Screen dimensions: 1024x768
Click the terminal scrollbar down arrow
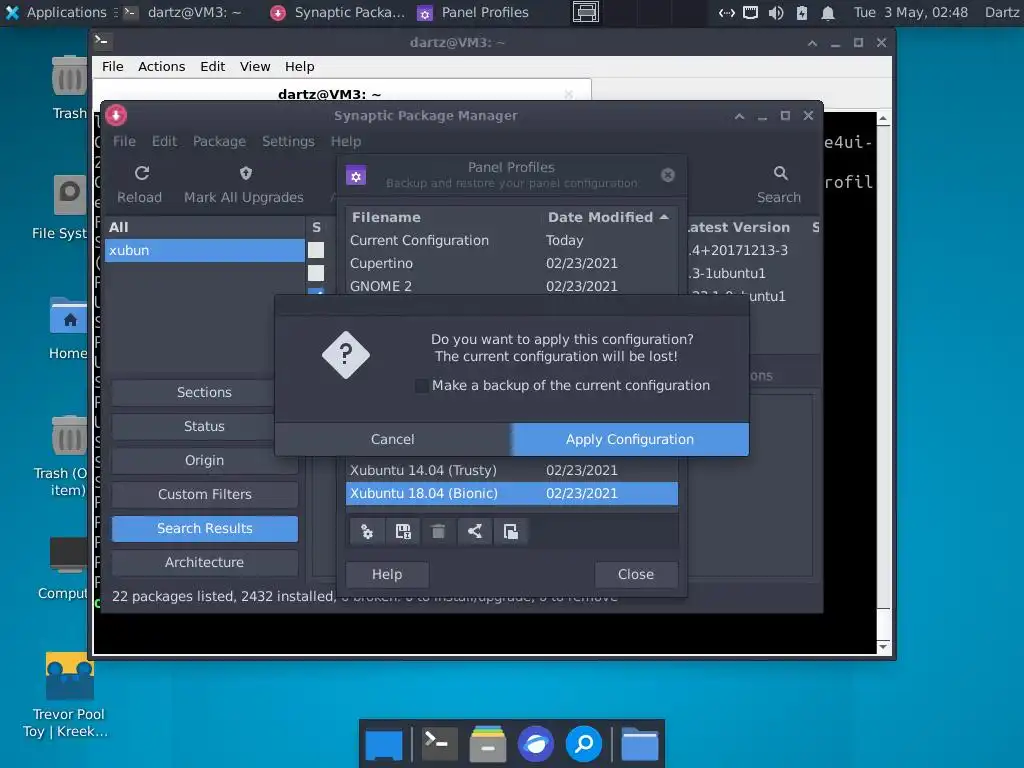point(883,647)
